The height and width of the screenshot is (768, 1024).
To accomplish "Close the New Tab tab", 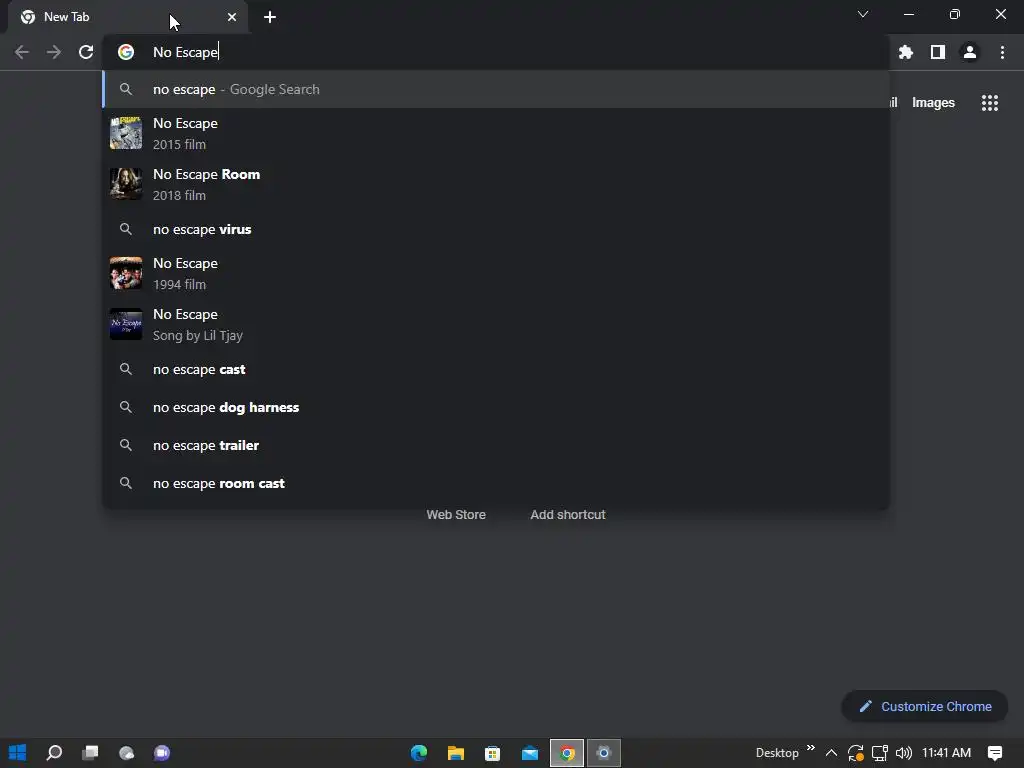I will point(232,17).
